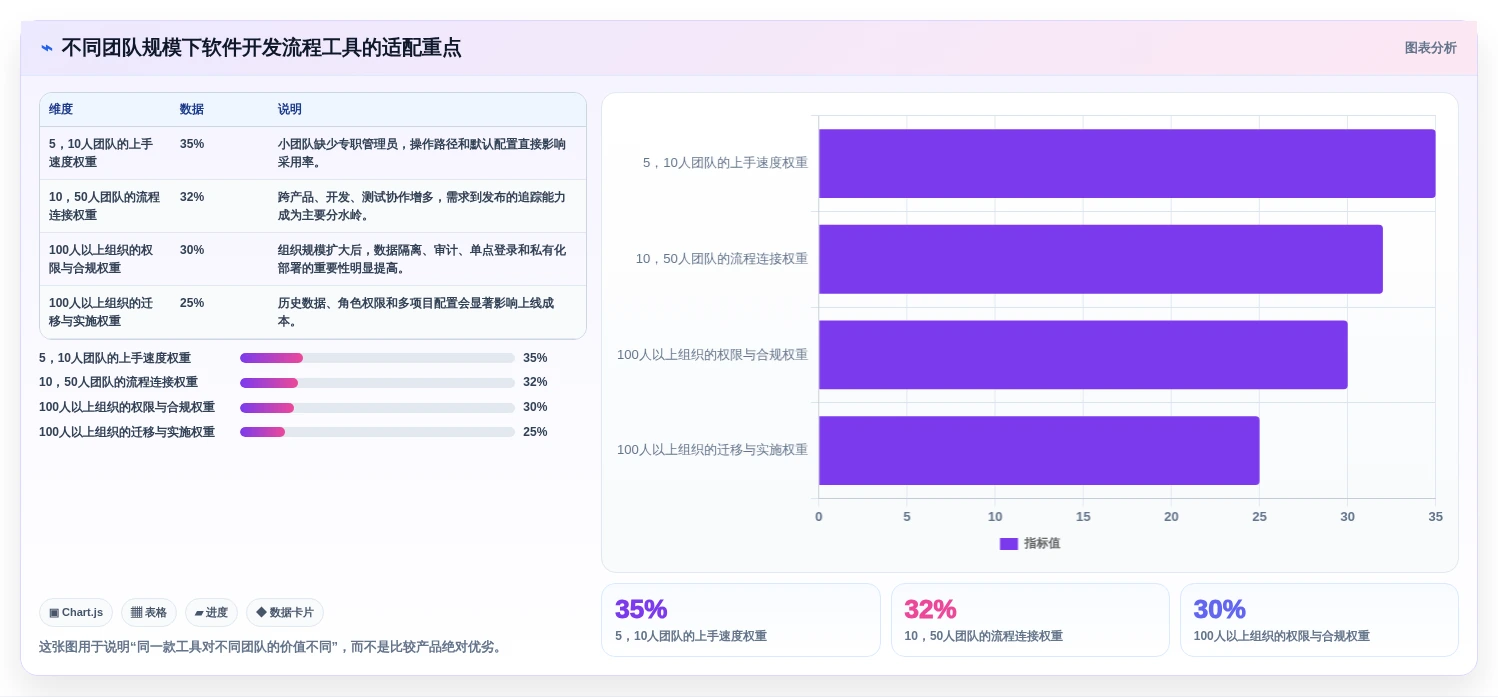The width and height of the screenshot is (1498, 697).
Task: Click the 32% progress bar for 10，50人团队
Action: tap(377, 382)
